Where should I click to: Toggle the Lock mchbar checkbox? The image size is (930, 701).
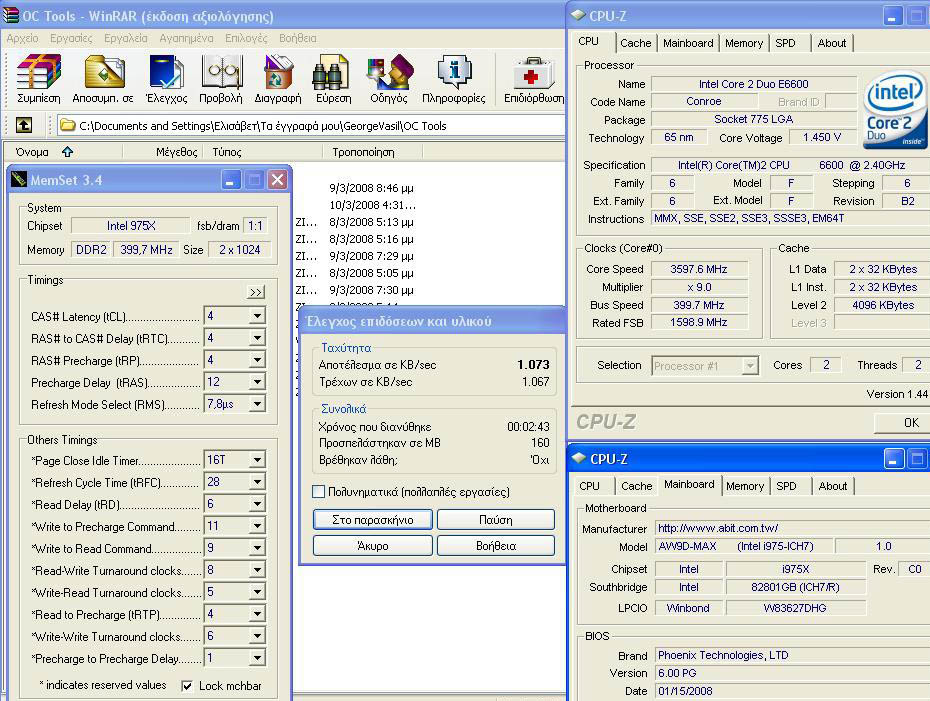point(187,686)
